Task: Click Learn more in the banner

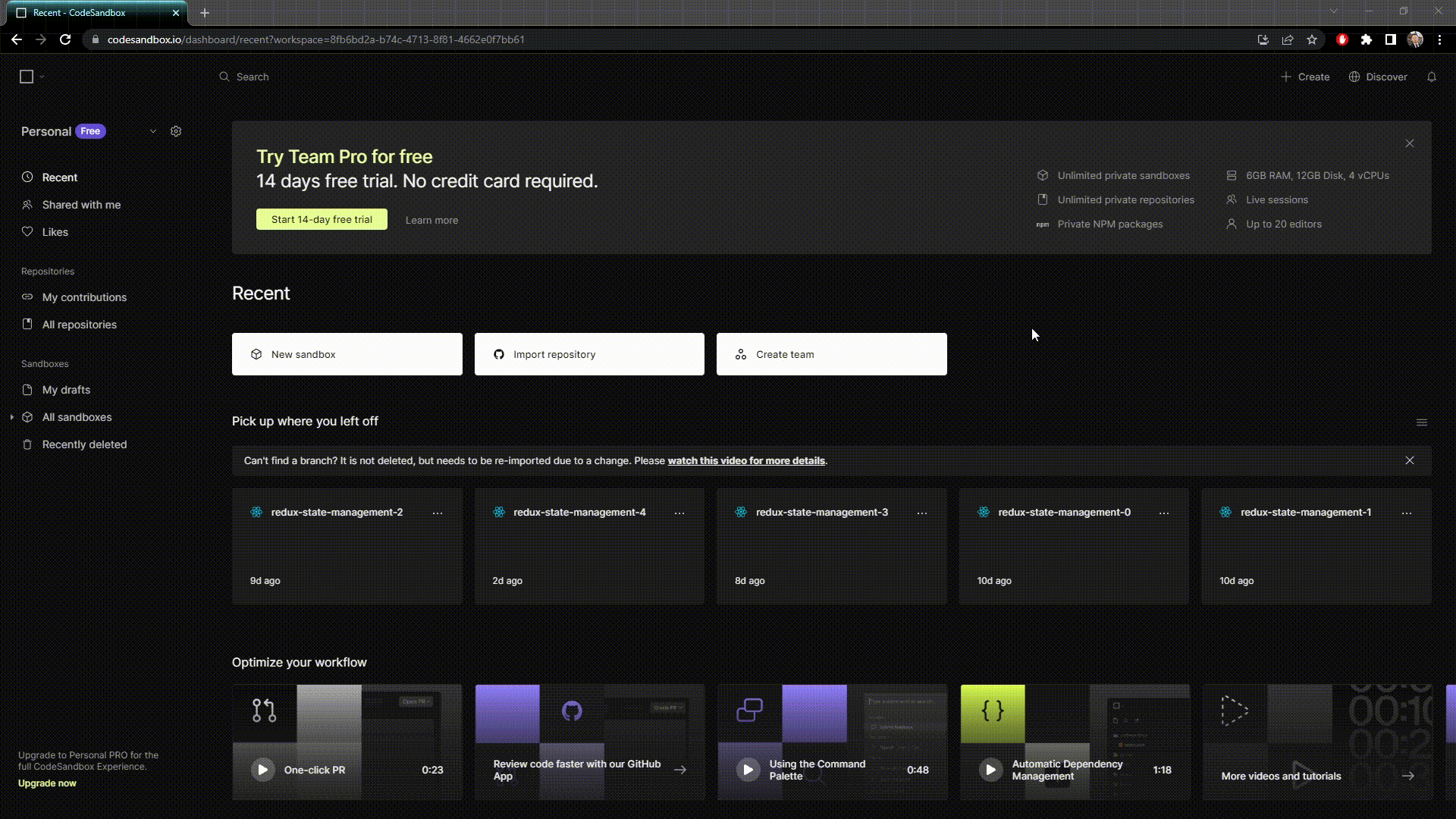Action: [x=431, y=220]
